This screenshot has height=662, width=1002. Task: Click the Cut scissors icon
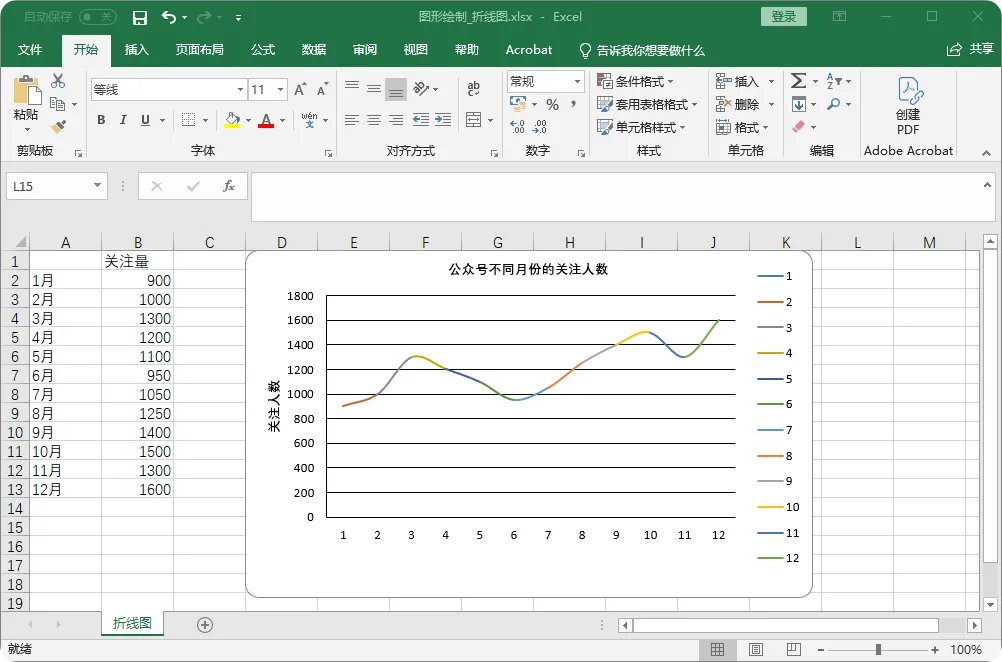click(58, 81)
